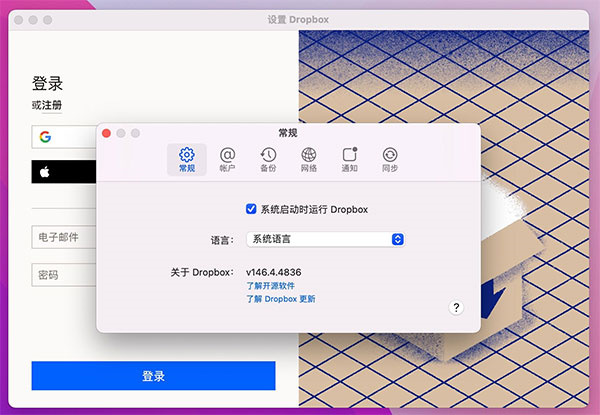Click the version text v146.4.4836

(274, 272)
